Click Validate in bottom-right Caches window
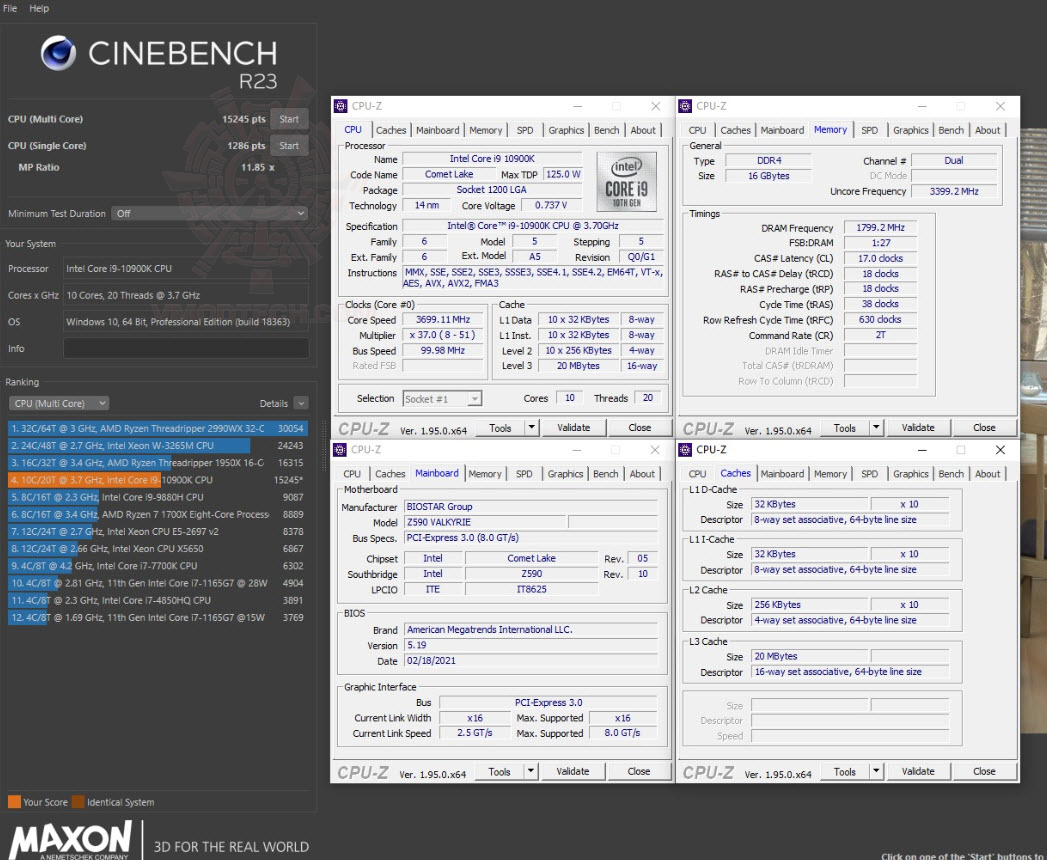Viewport: 1047px width, 860px height. point(918,772)
